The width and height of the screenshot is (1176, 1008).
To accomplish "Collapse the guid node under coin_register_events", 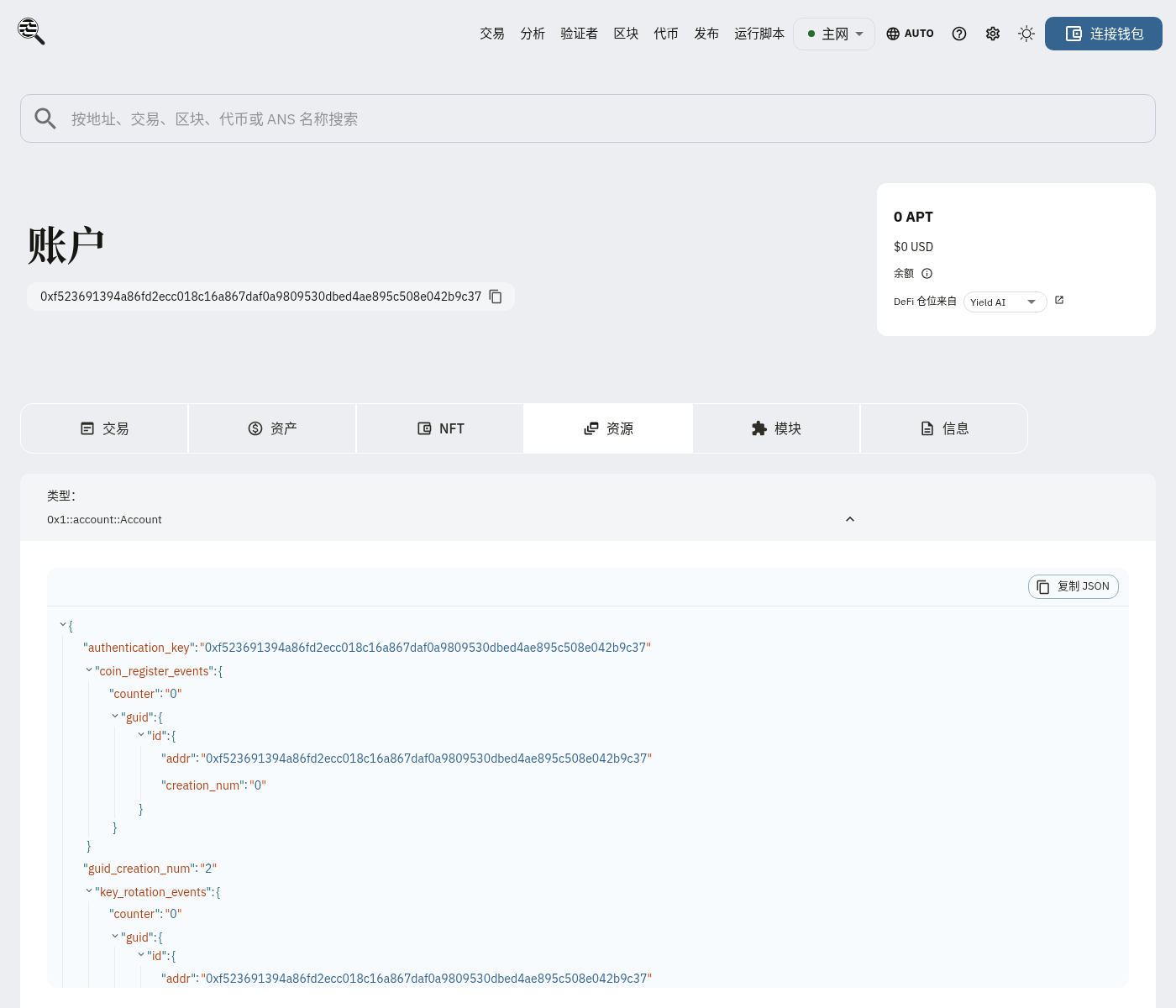I will point(115,717).
